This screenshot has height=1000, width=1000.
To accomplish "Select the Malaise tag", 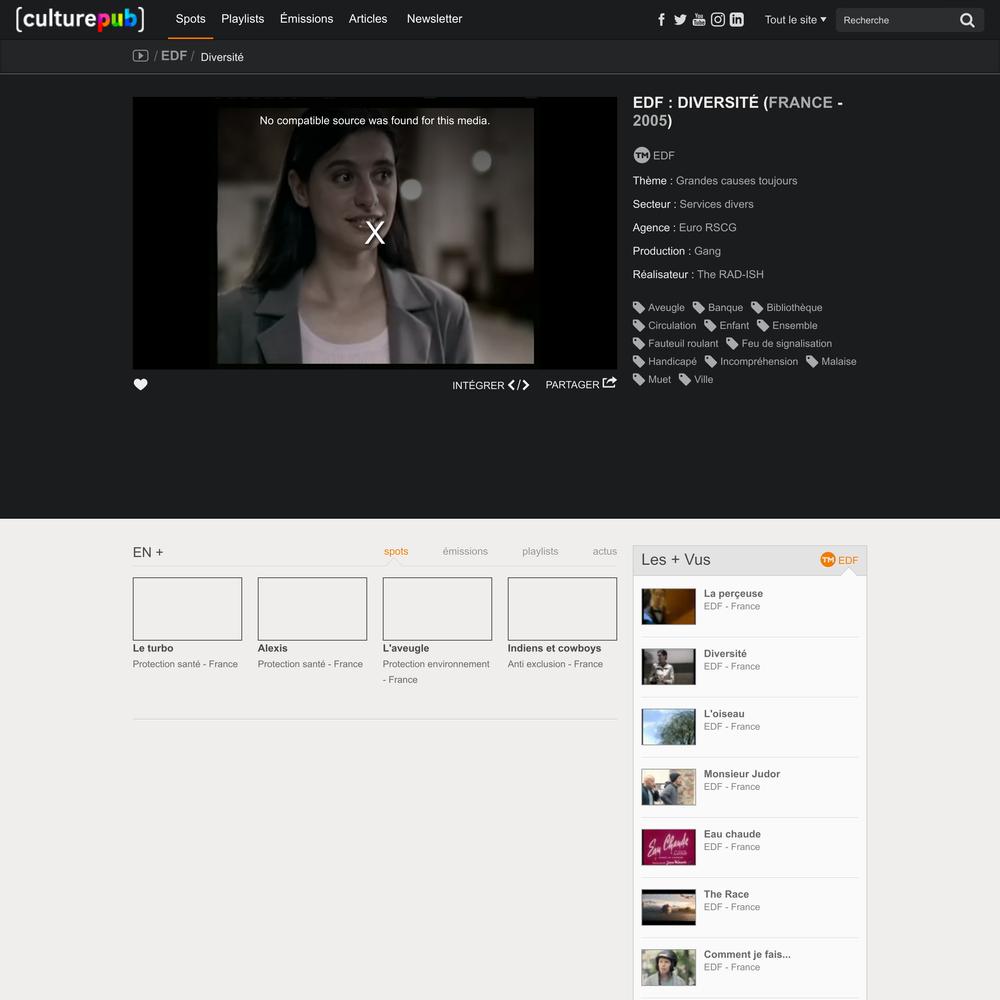I will [831, 362].
